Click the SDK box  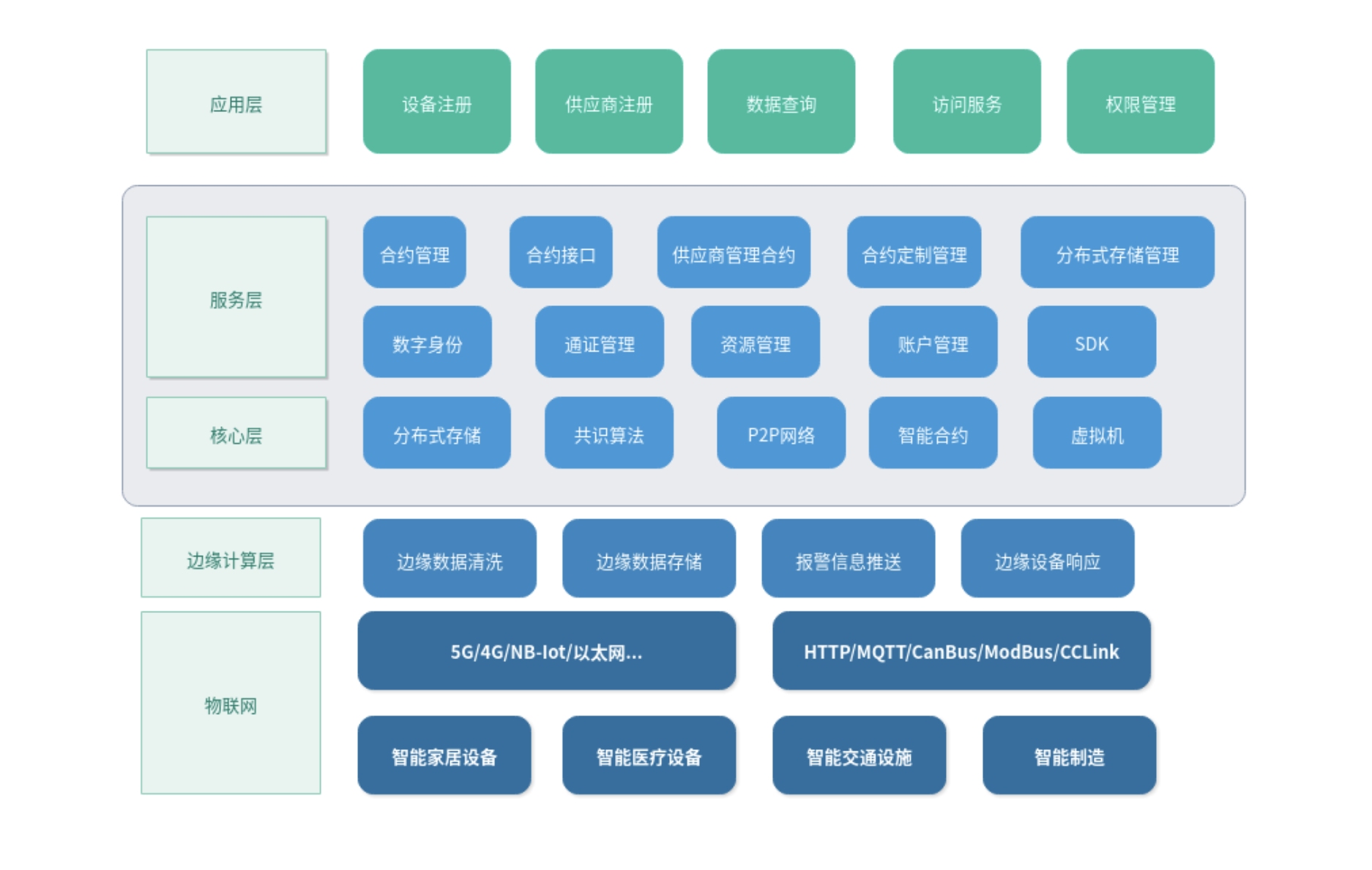pyautogui.click(x=1092, y=342)
